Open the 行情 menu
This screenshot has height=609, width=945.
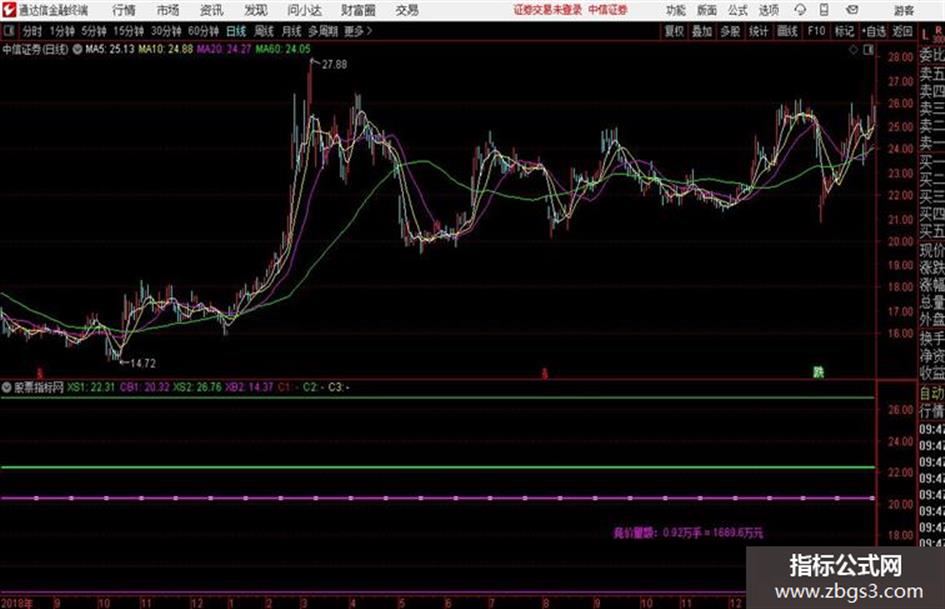pyautogui.click(x=124, y=10)
